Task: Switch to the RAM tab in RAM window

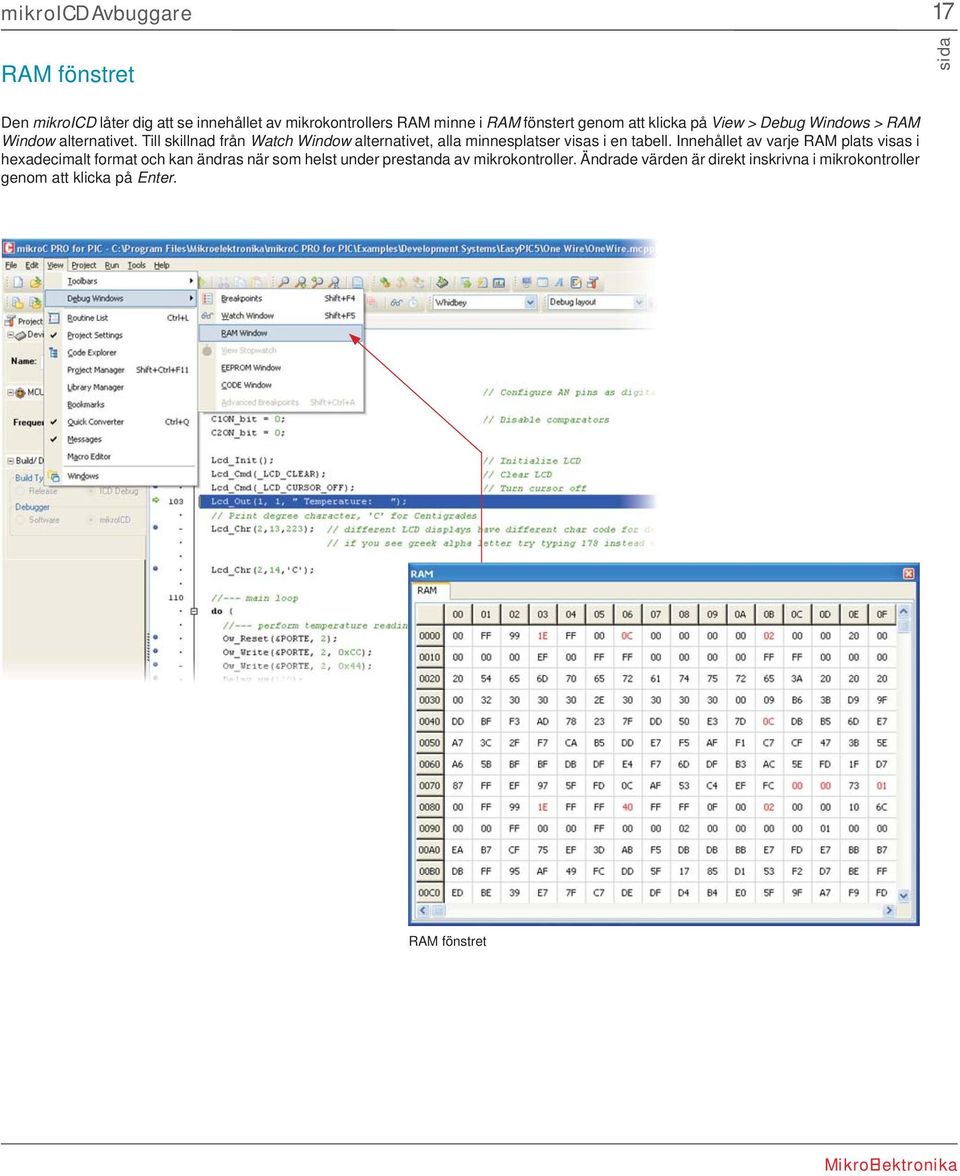Action: click(x=427, y=590)
